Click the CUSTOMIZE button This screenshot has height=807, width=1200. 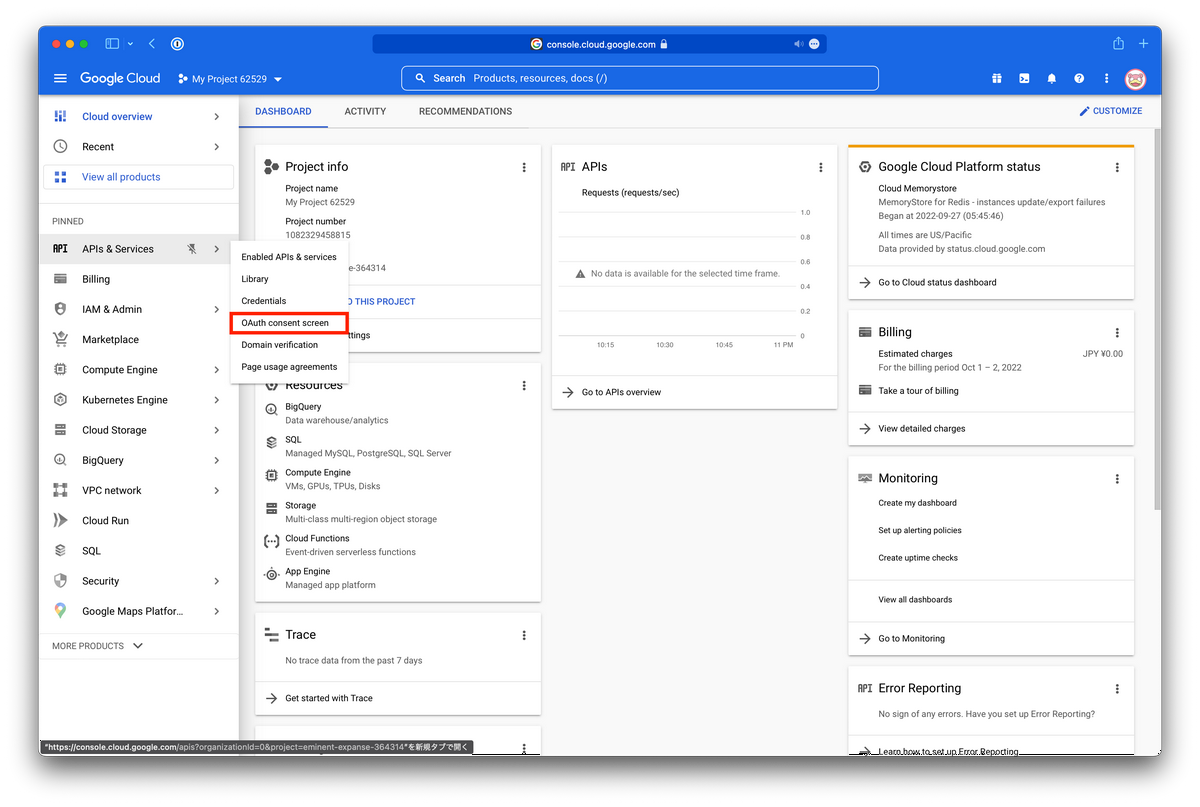1111,111
